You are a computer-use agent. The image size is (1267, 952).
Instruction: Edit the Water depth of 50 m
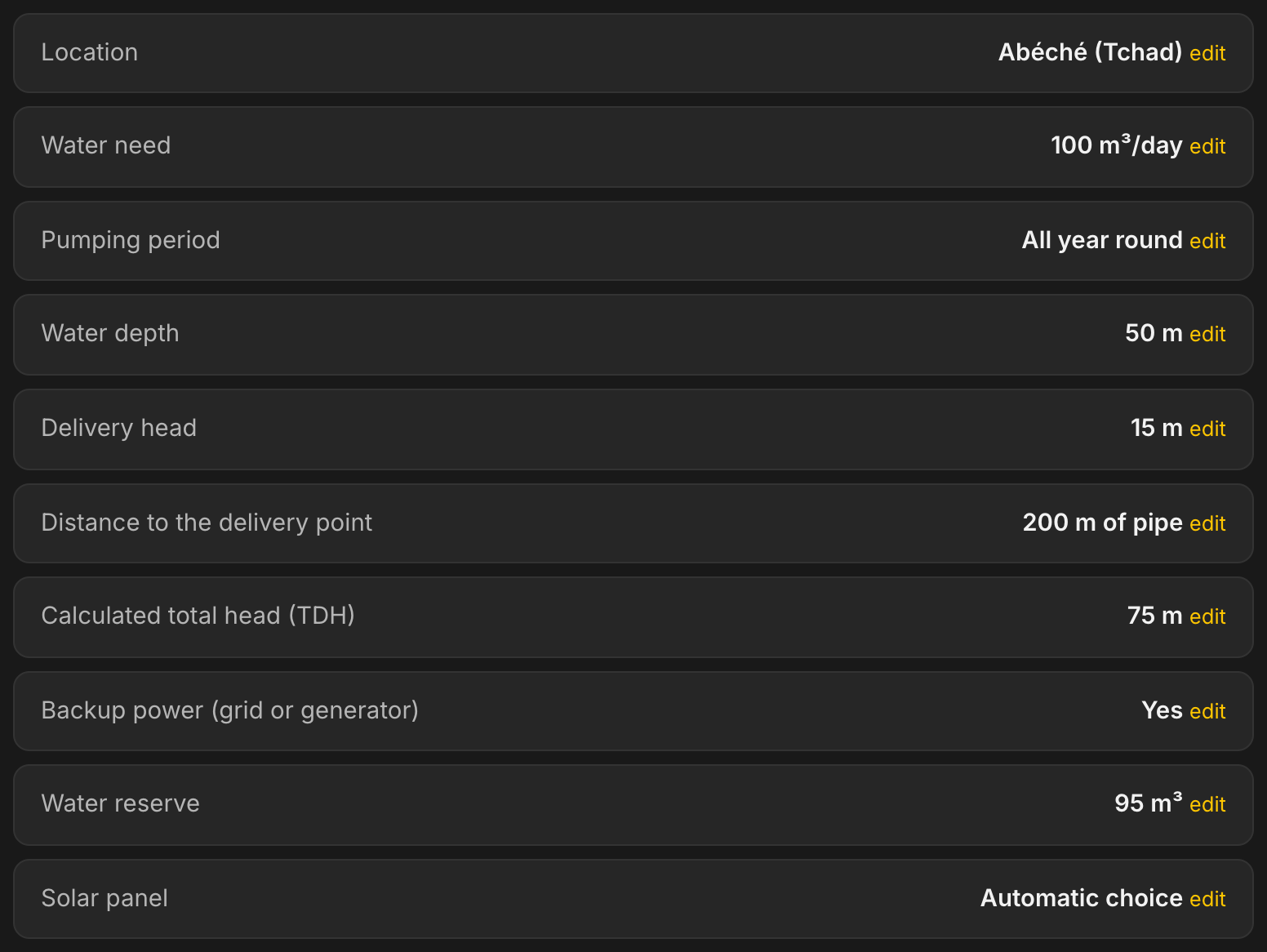coord(1207,334)
